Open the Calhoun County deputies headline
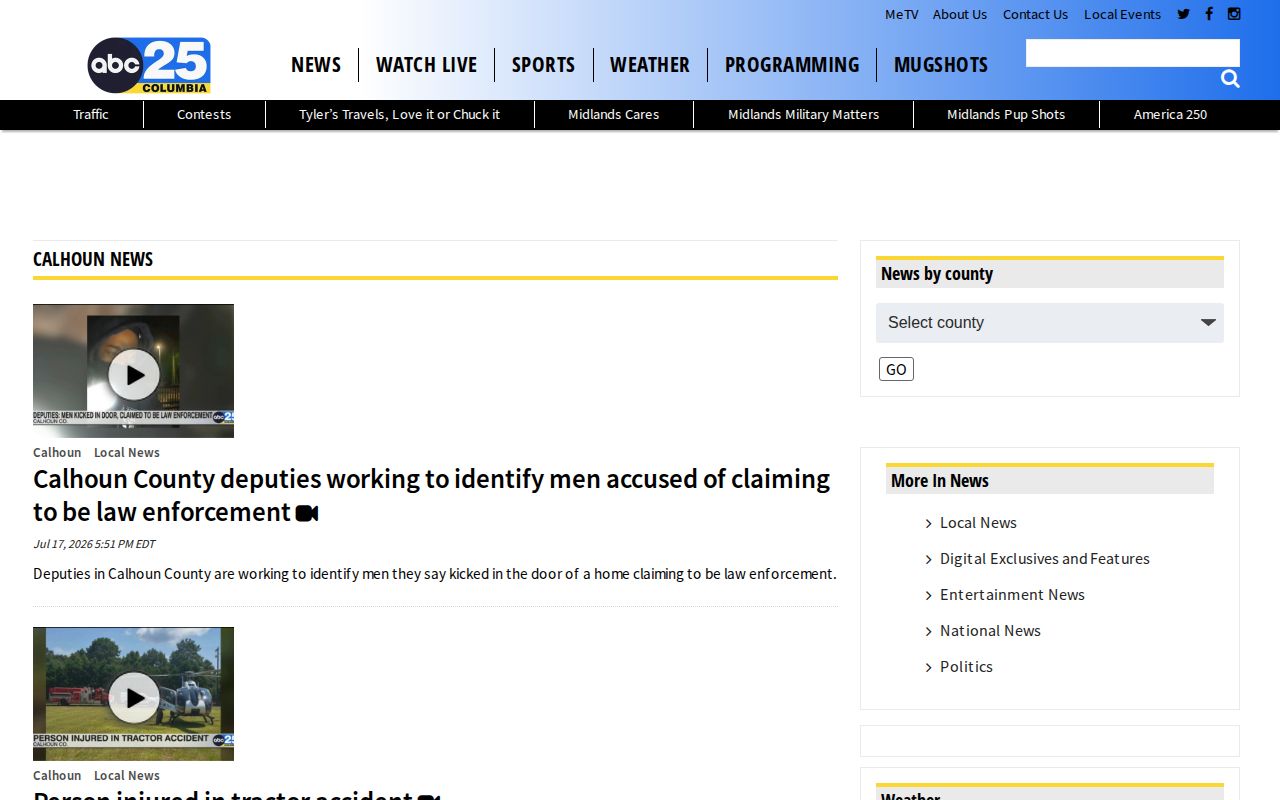 432,495
